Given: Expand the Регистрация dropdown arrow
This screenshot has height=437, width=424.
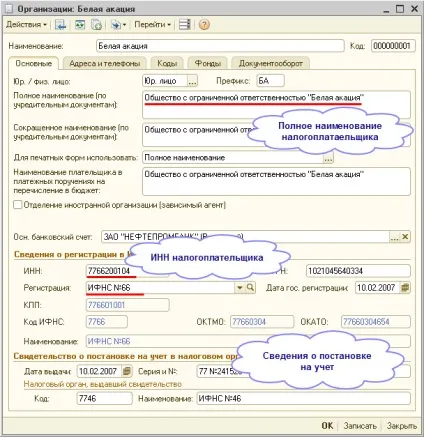Looking at the screenshot, I should tap(240, 287).
